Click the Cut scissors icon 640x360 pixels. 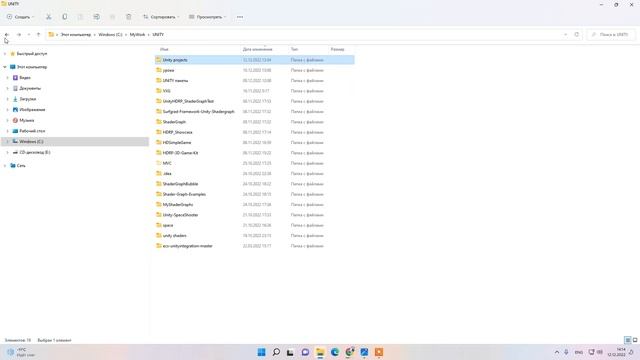point(49,17)
